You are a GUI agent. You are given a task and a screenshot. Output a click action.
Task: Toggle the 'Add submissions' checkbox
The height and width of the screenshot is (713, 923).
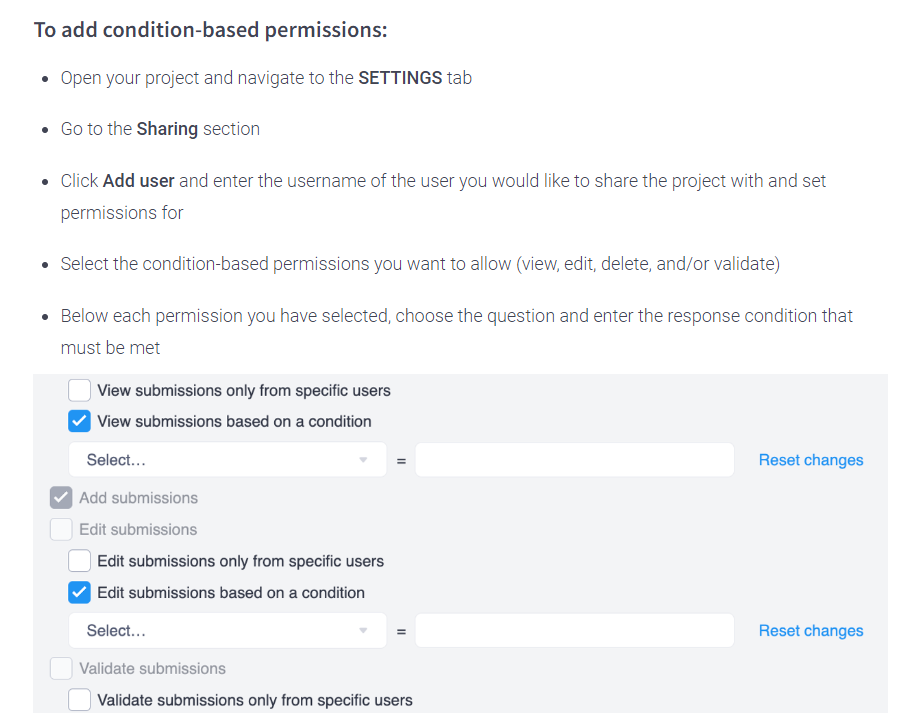[61, 497]
